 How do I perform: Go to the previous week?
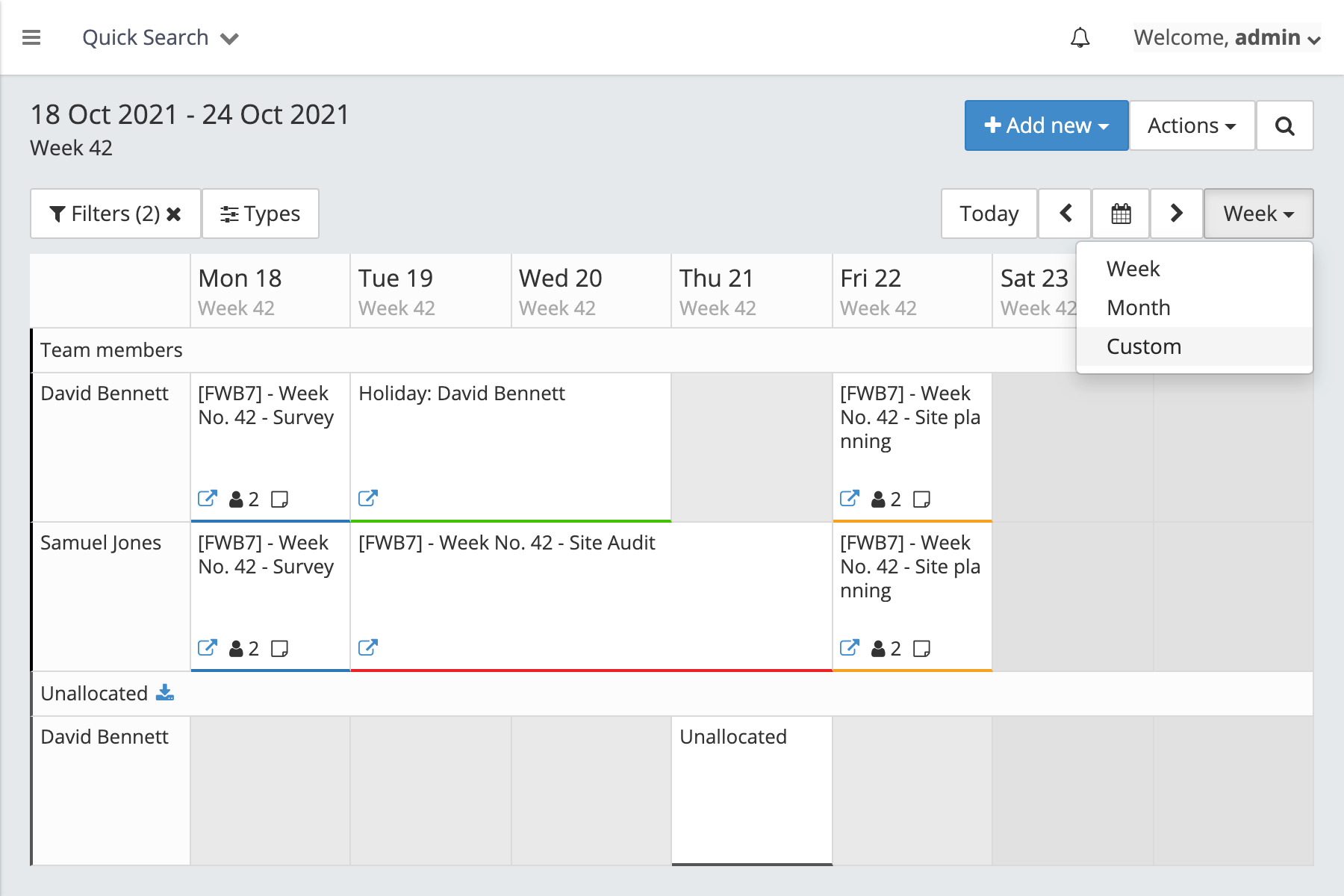pos(1065,214)
